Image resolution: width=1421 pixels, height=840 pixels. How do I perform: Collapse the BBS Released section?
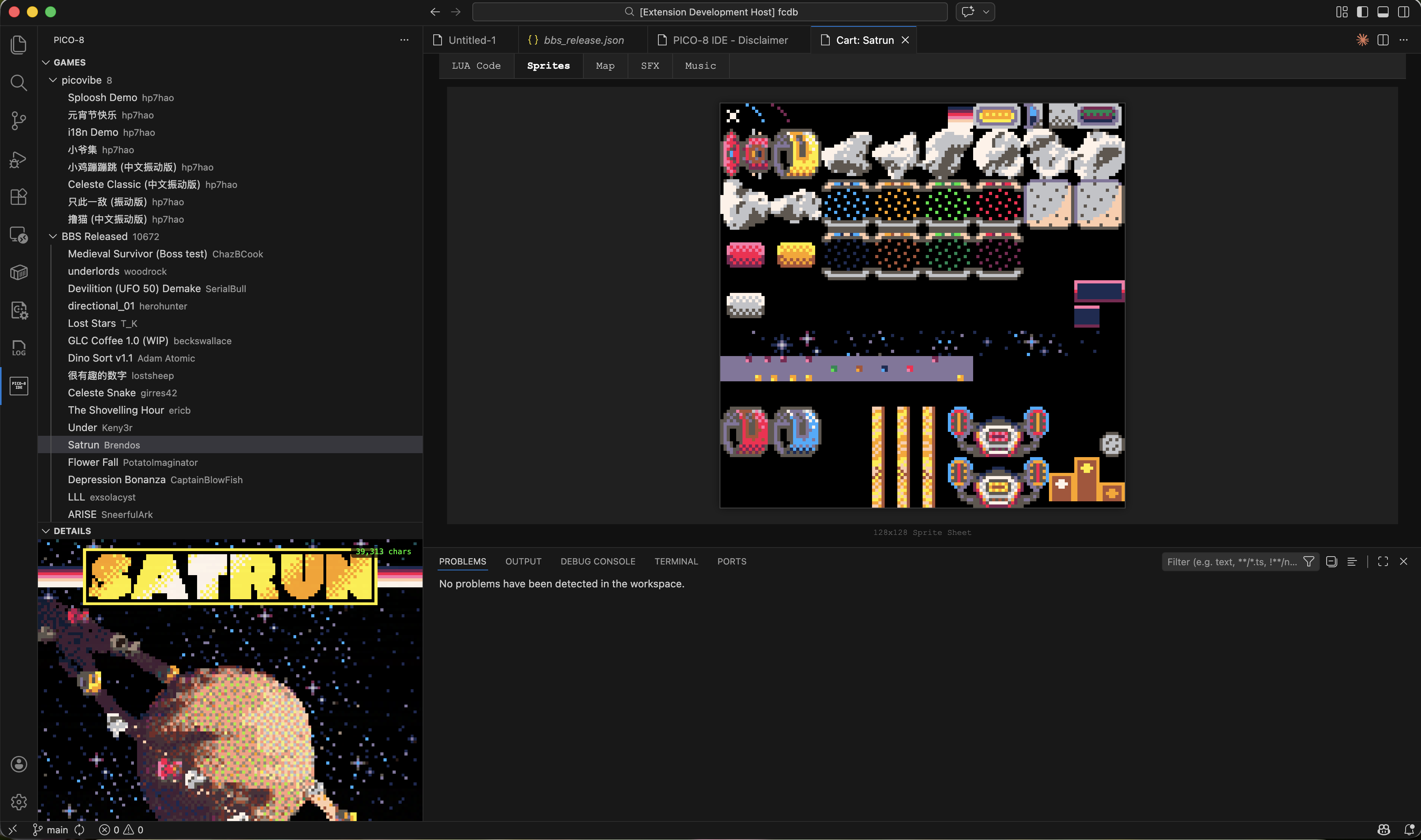(x=53, y=236)
